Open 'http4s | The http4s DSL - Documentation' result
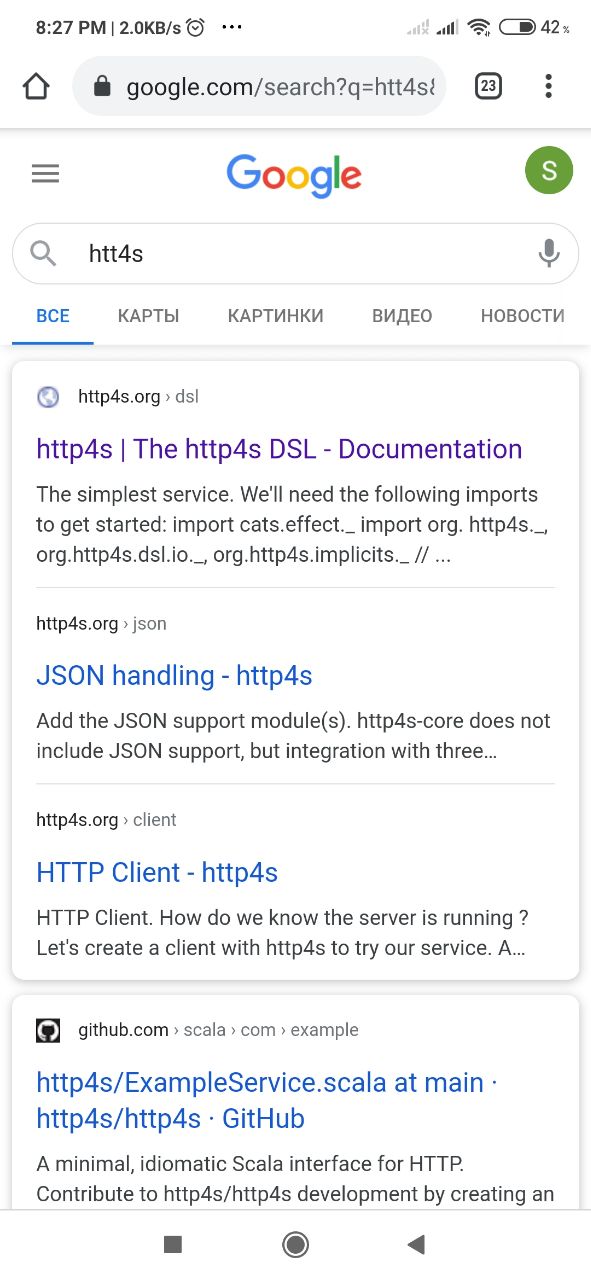Screen dimensions: 591x1280 point(279,449)
